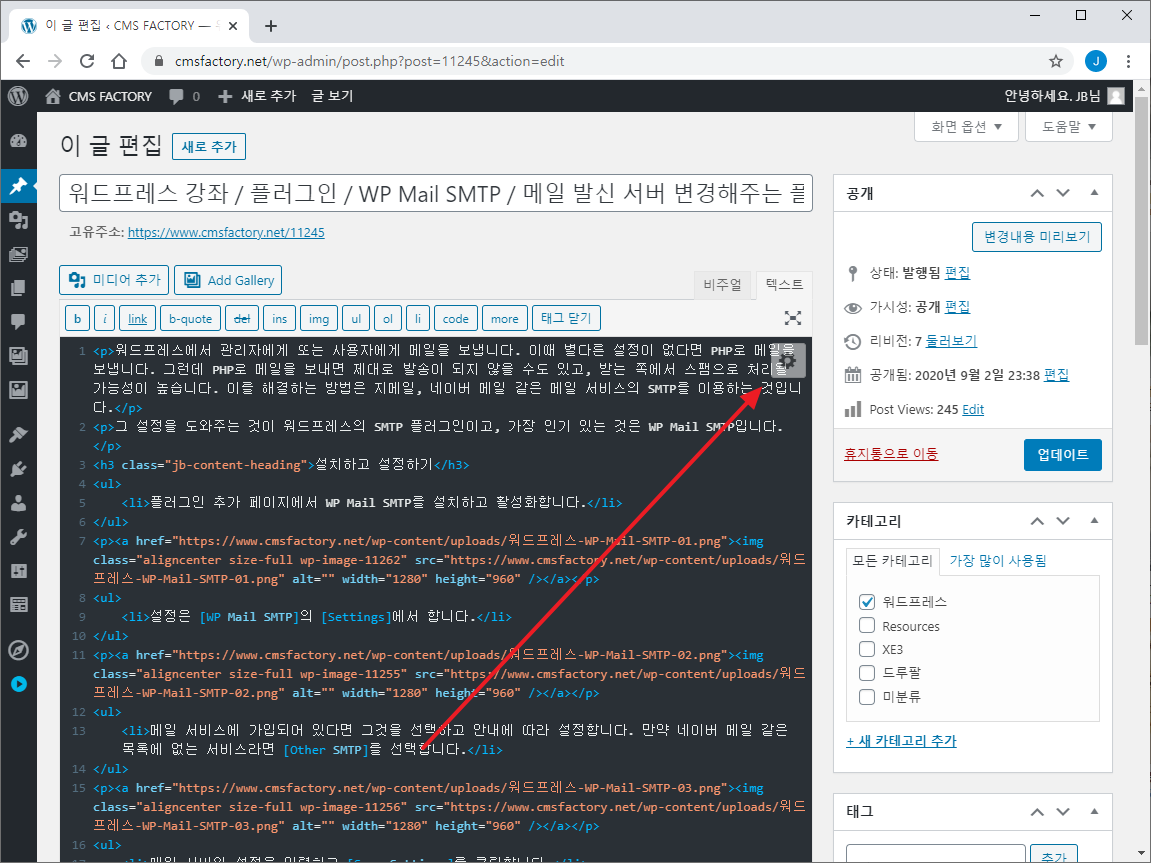1151x863 pixels.
Task: Open a new browser tab
Action: tap(271, 26)
